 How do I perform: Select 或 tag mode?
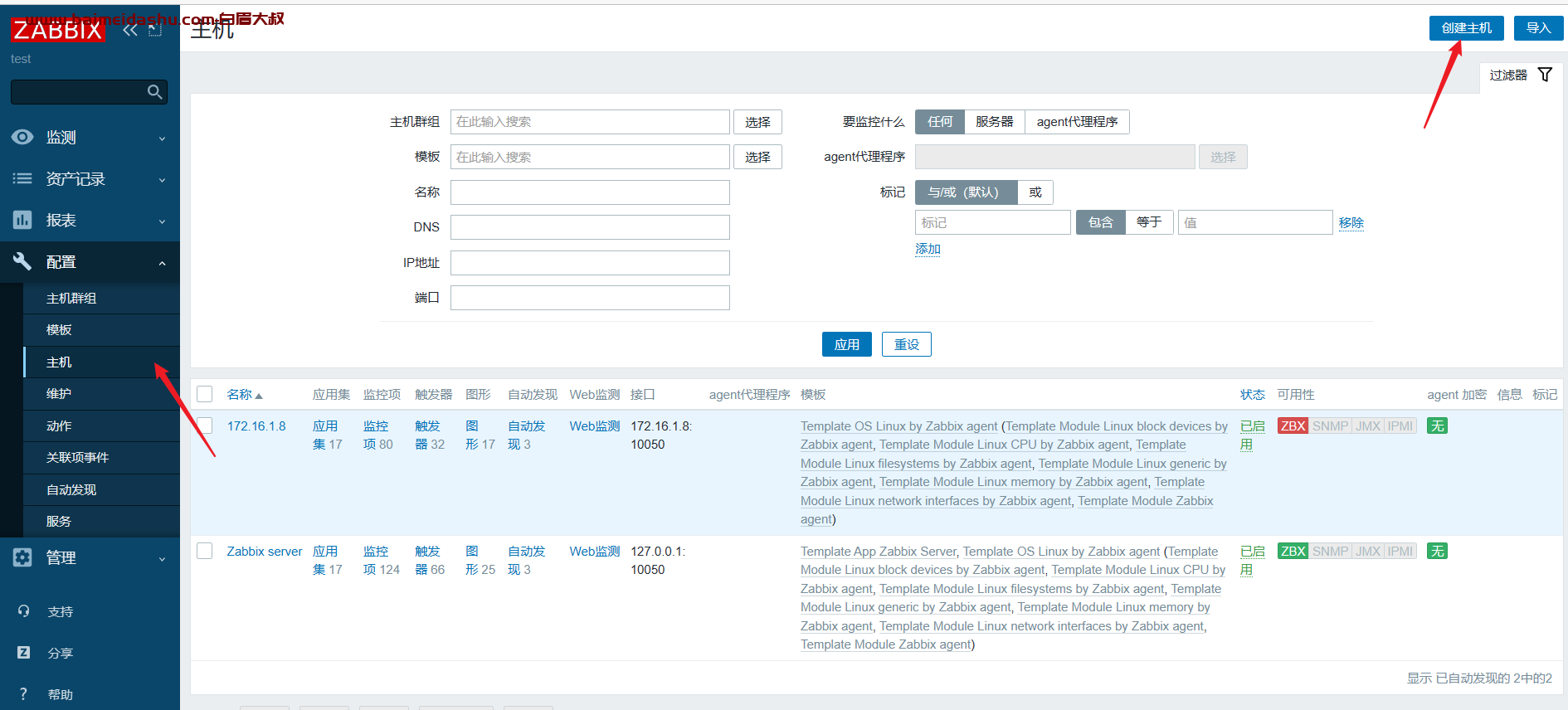[x=1035, y=192]
